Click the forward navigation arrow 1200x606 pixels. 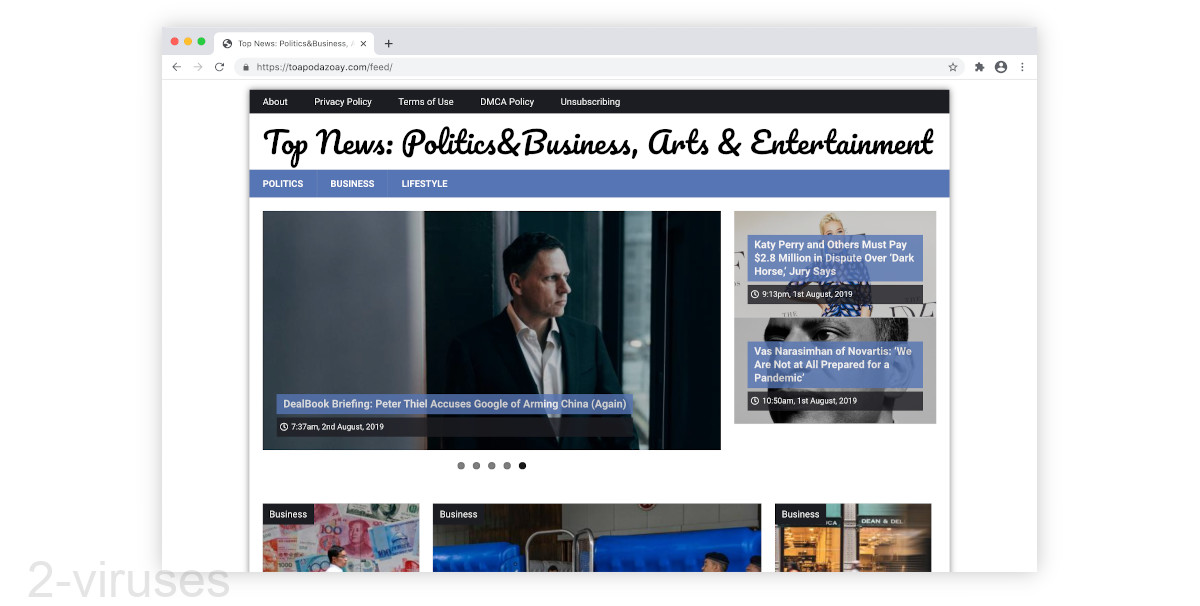click(197, 66)
